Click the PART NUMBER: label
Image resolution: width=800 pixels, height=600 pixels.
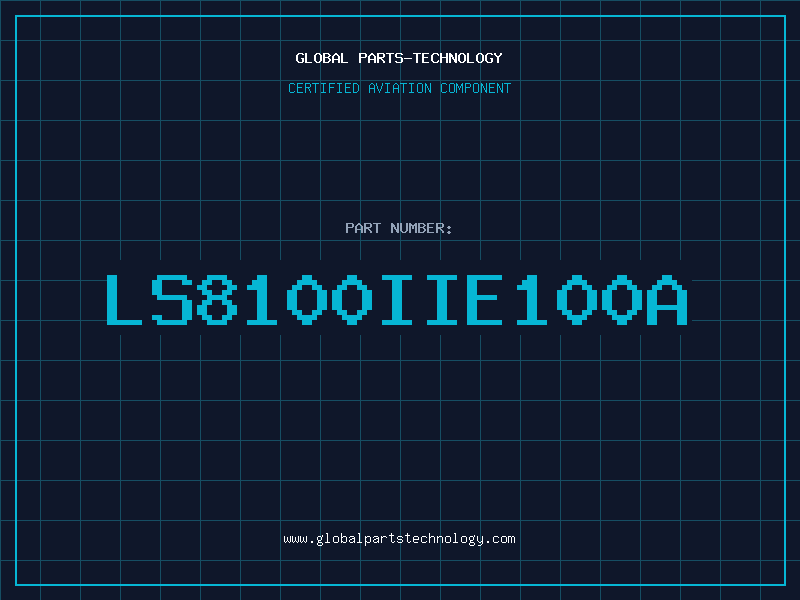pos(399,228)
